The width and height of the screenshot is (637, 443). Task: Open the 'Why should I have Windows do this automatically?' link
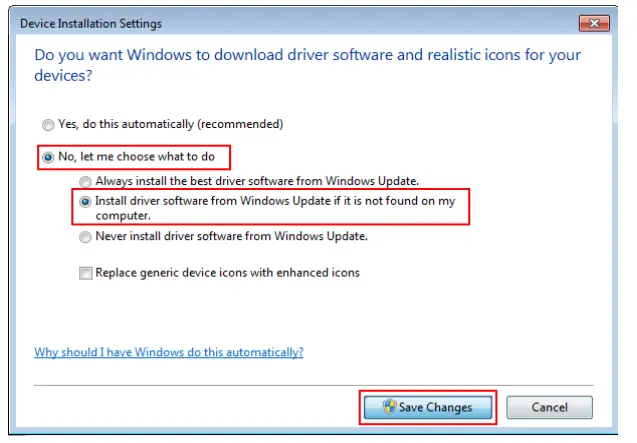(x=169, y=352)
